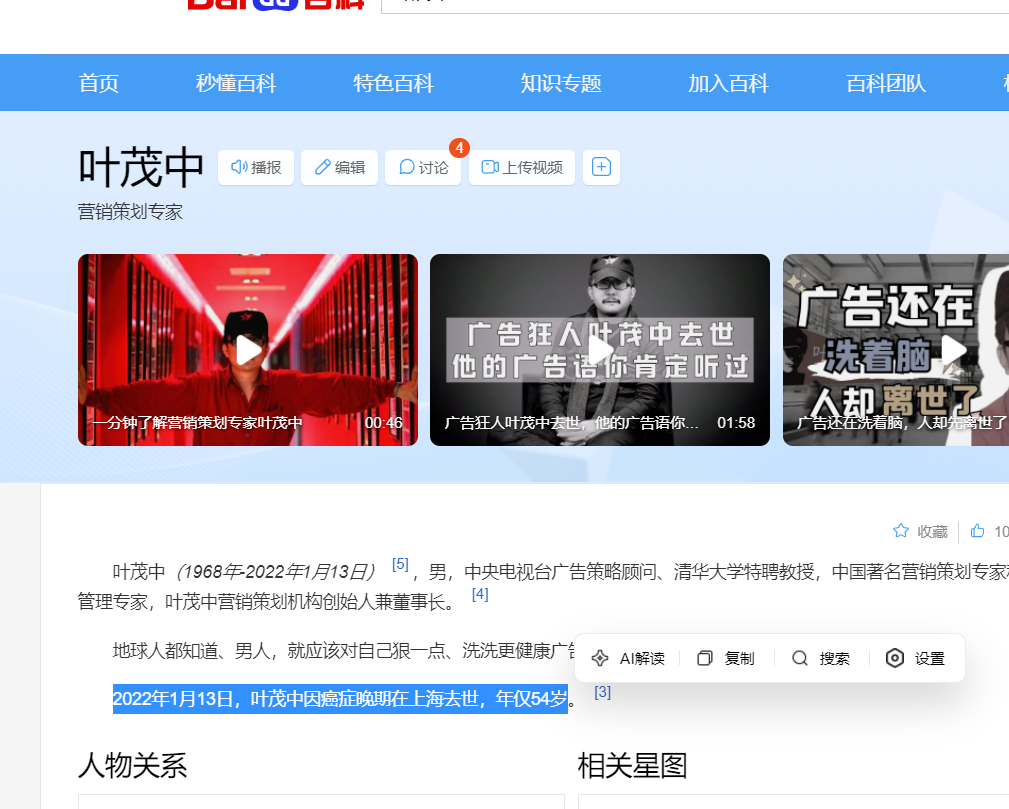1009x809 pixels.
Task: Play the 一分钟了解营销策划专家叶茂中 video
Action: pos(248,350)
